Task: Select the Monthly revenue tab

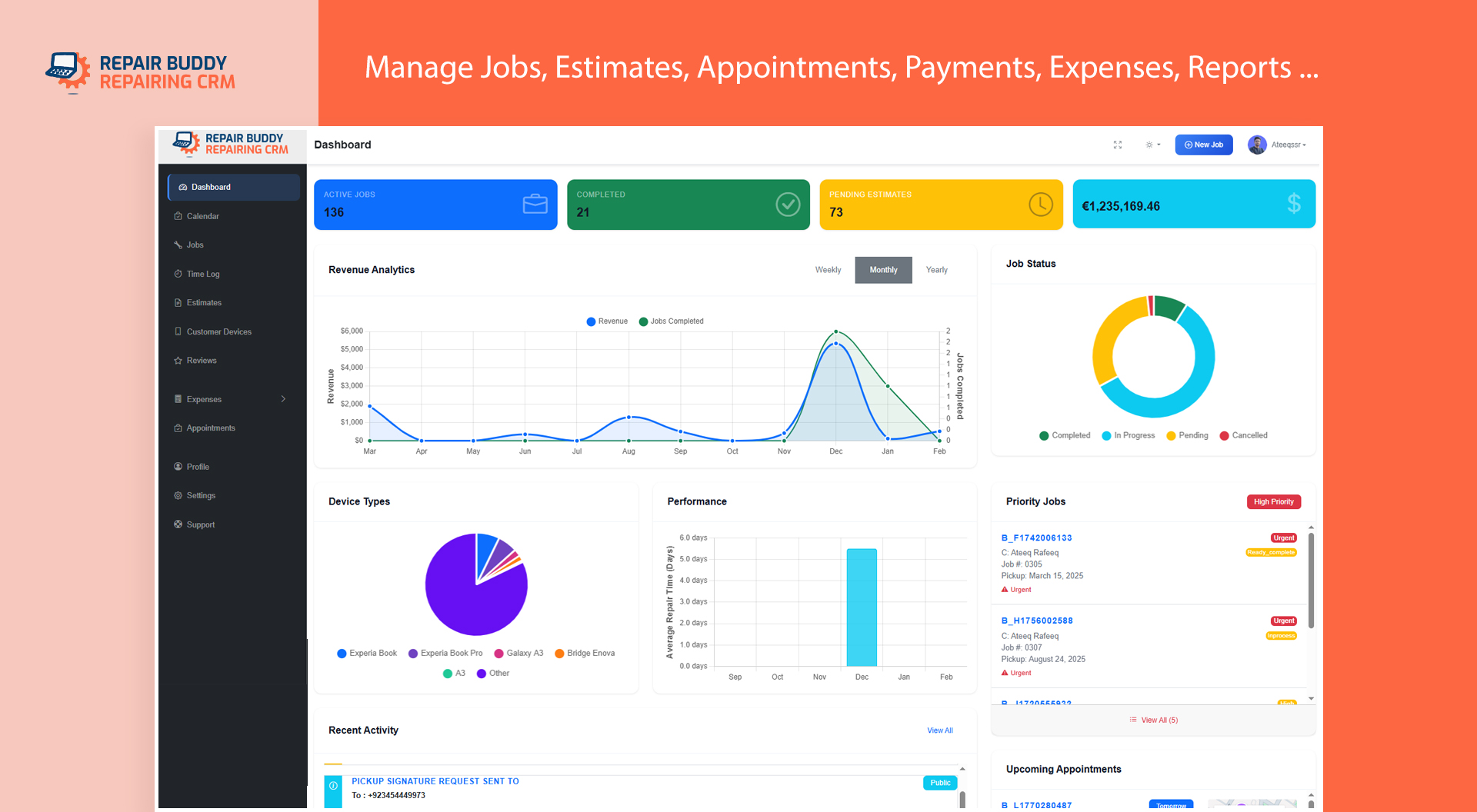Action: point(883,270)
